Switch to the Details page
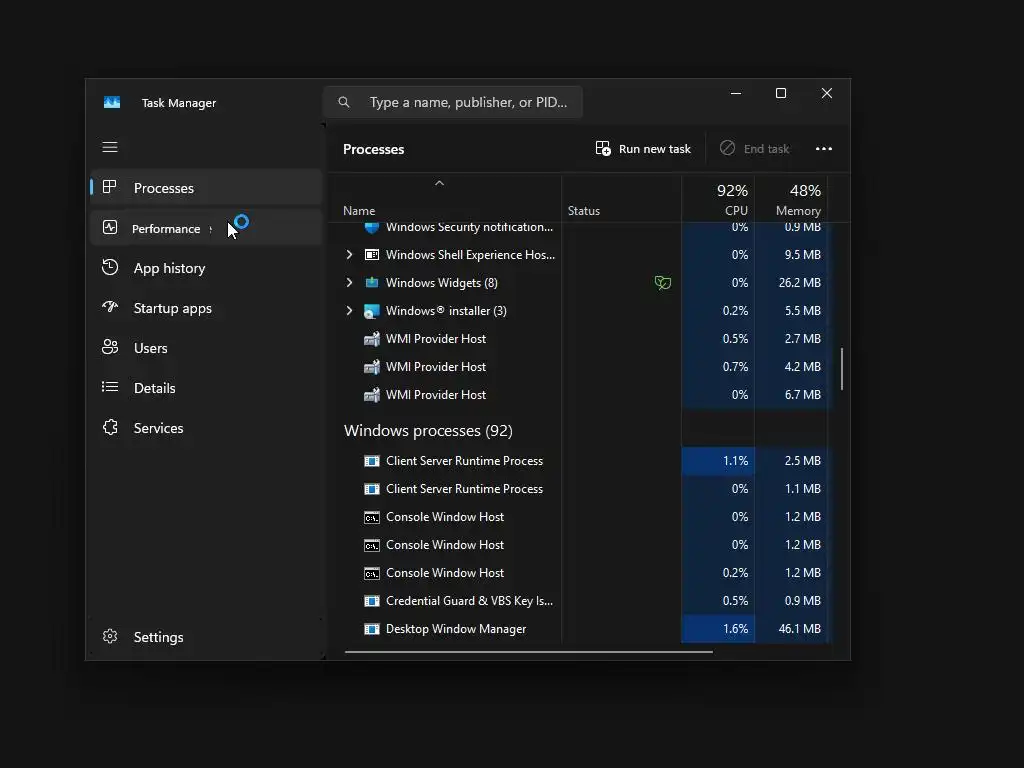 click(x=206, y=388)
